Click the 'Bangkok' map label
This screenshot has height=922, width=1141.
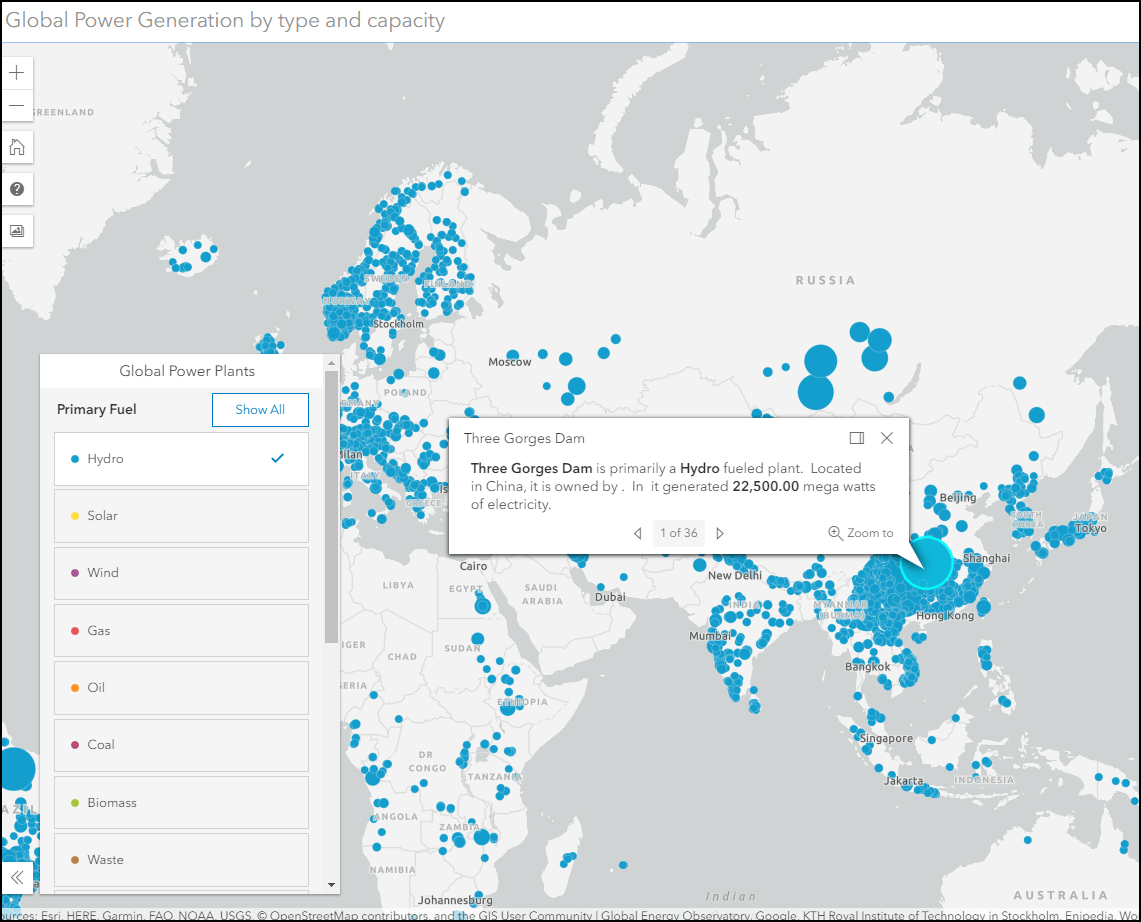click(867, 667)
